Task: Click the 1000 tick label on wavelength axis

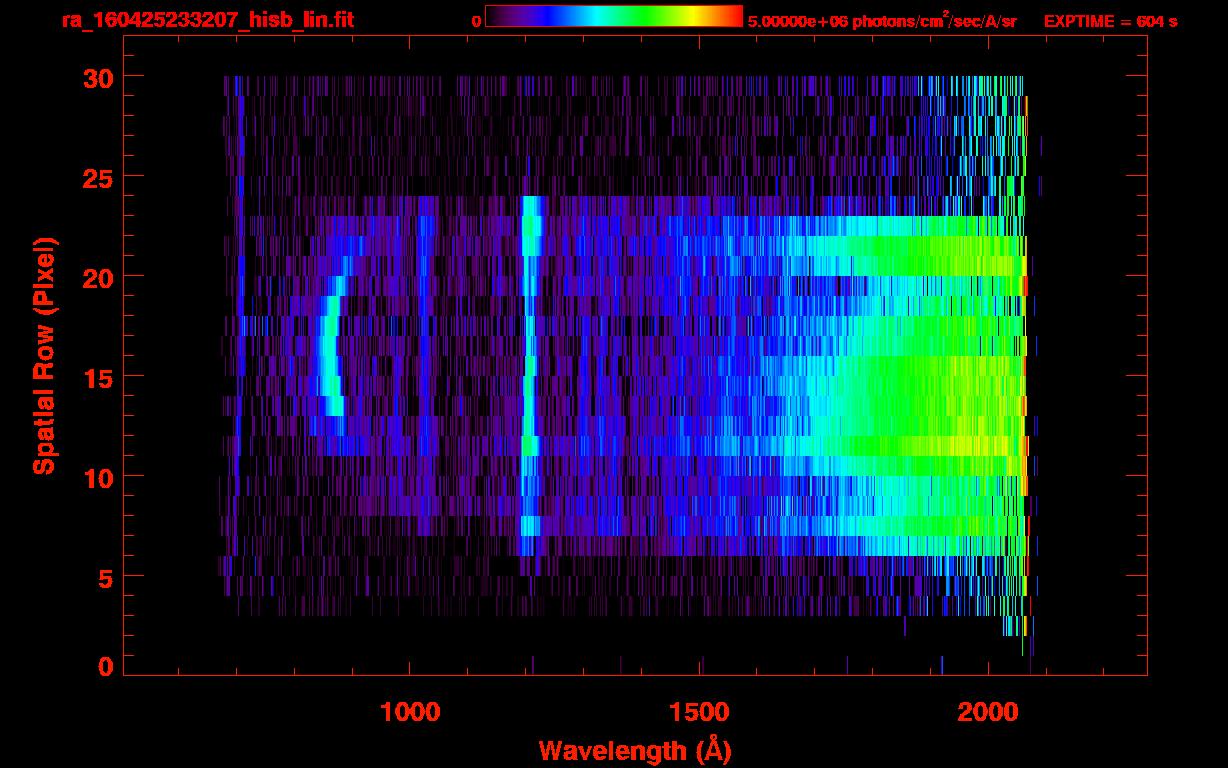Action: 410,711
